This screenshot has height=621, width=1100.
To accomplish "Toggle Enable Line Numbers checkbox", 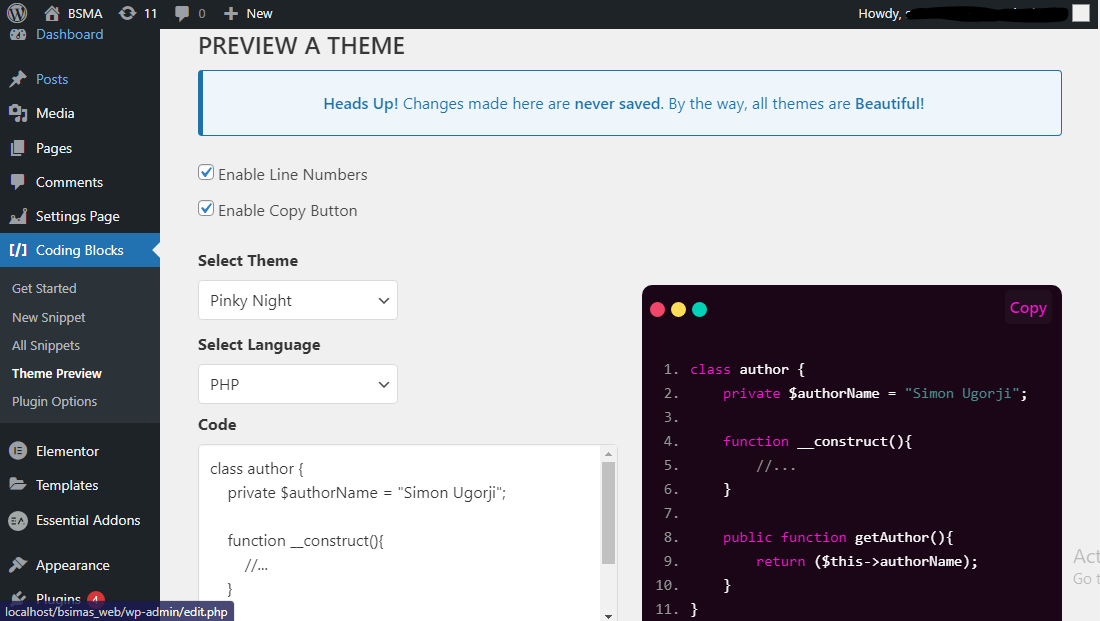I will pos(206,173).
